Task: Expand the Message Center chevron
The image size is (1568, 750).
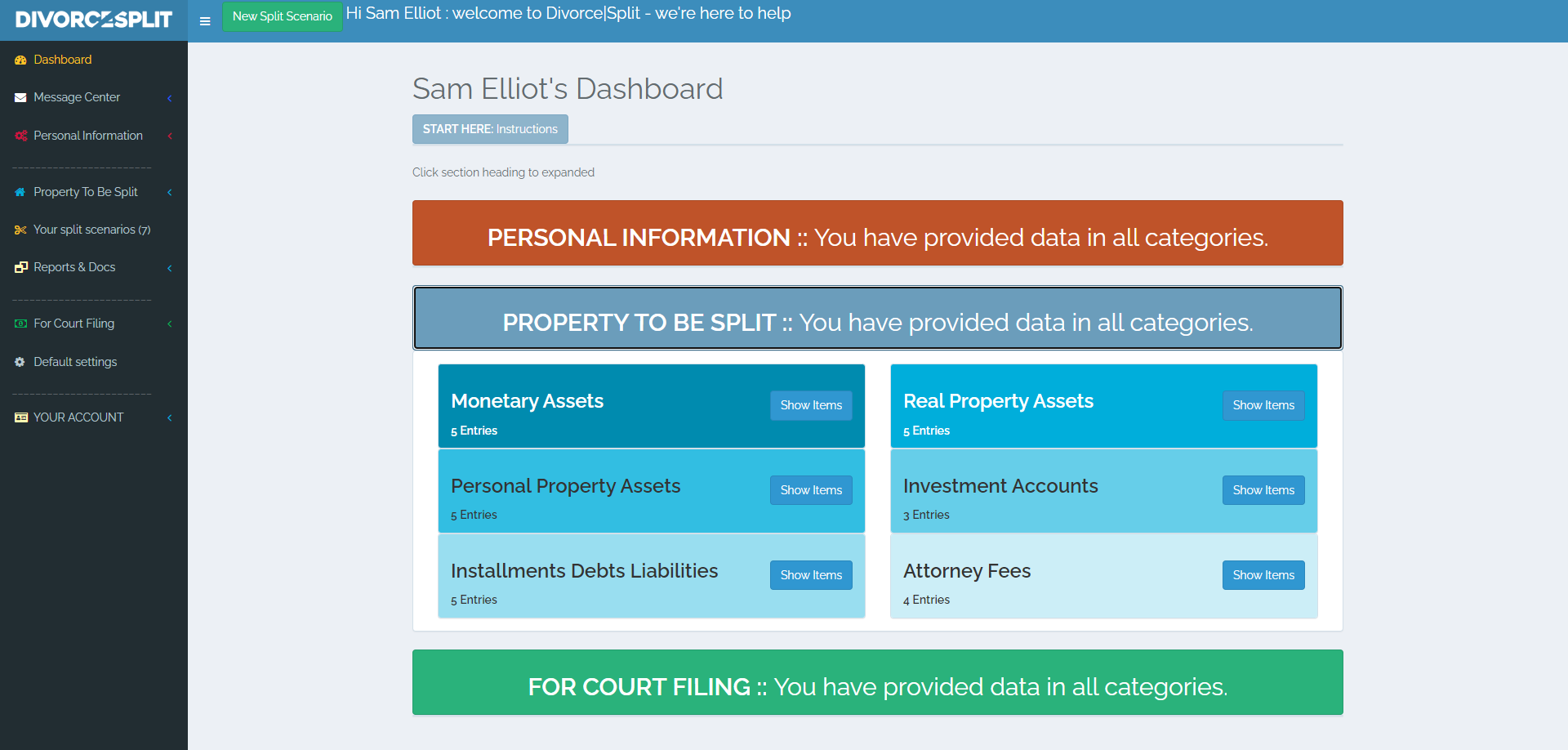Action: (169, 97)
